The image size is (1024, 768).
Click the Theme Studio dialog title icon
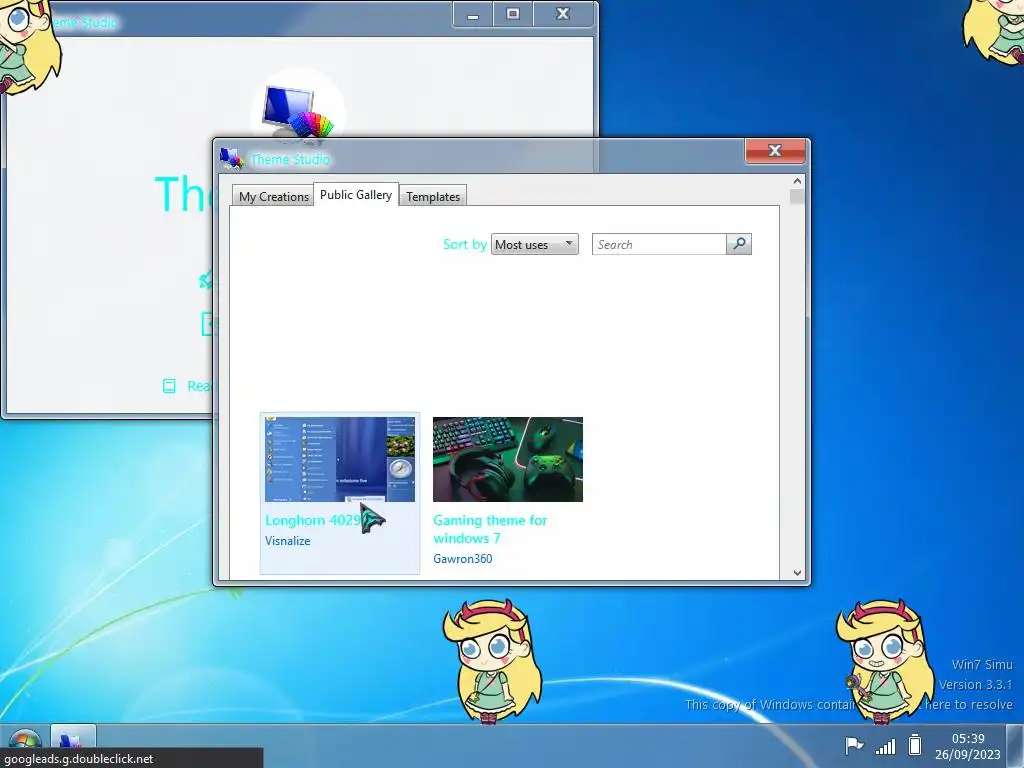[x=231, y=158]
